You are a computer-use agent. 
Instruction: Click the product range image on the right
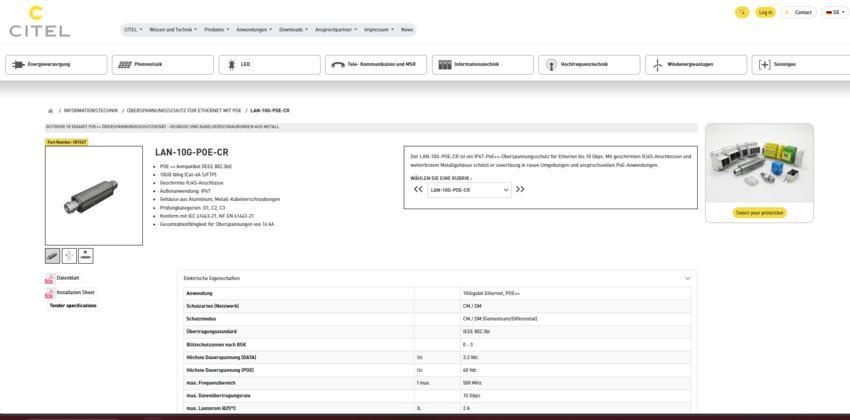[759, 163]
